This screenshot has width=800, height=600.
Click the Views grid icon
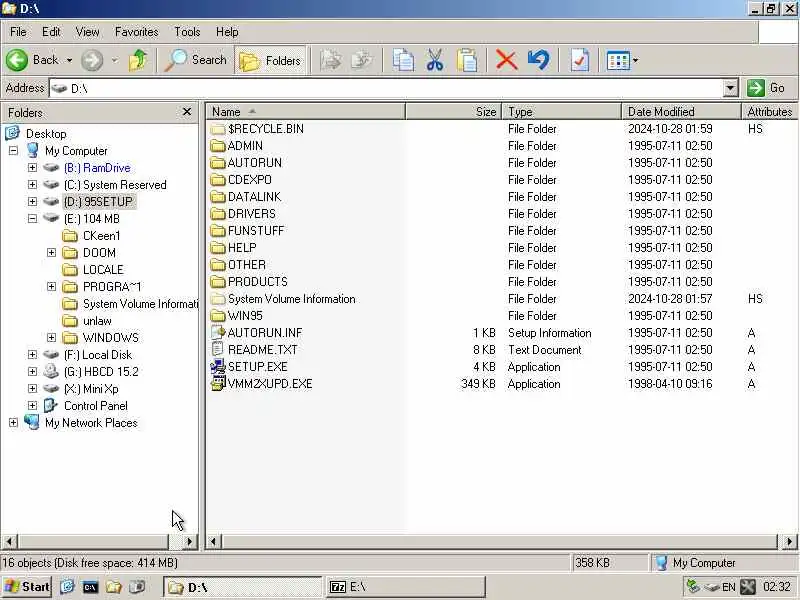click(618, 61)
